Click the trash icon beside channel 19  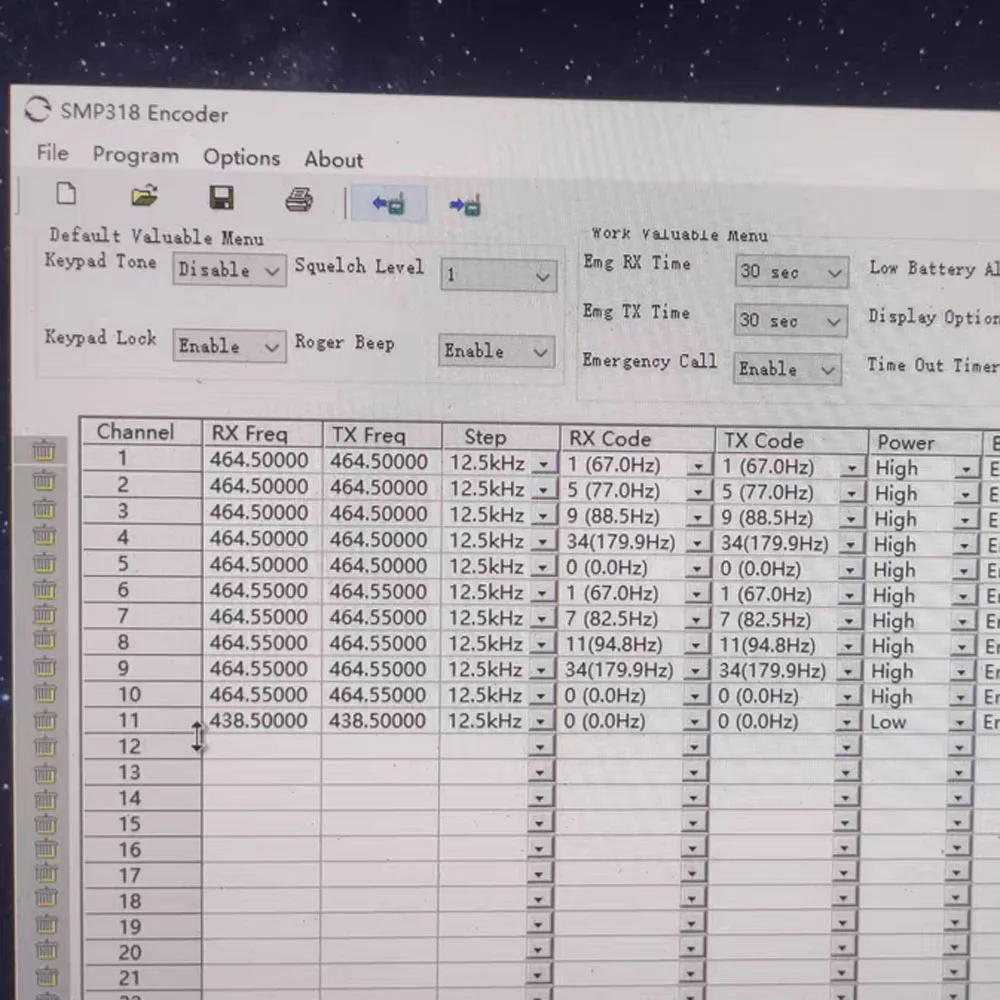[x=46, y=923]
